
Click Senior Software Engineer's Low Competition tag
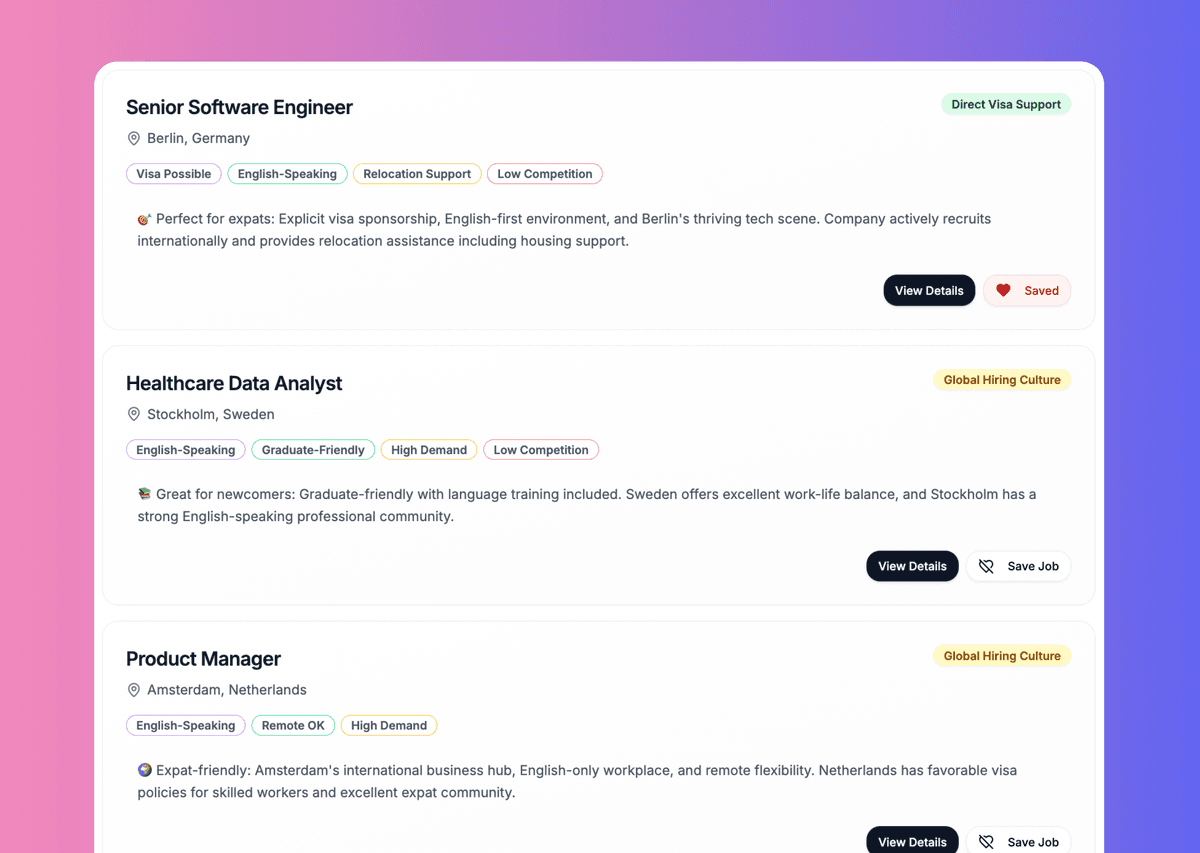point(545,174)
